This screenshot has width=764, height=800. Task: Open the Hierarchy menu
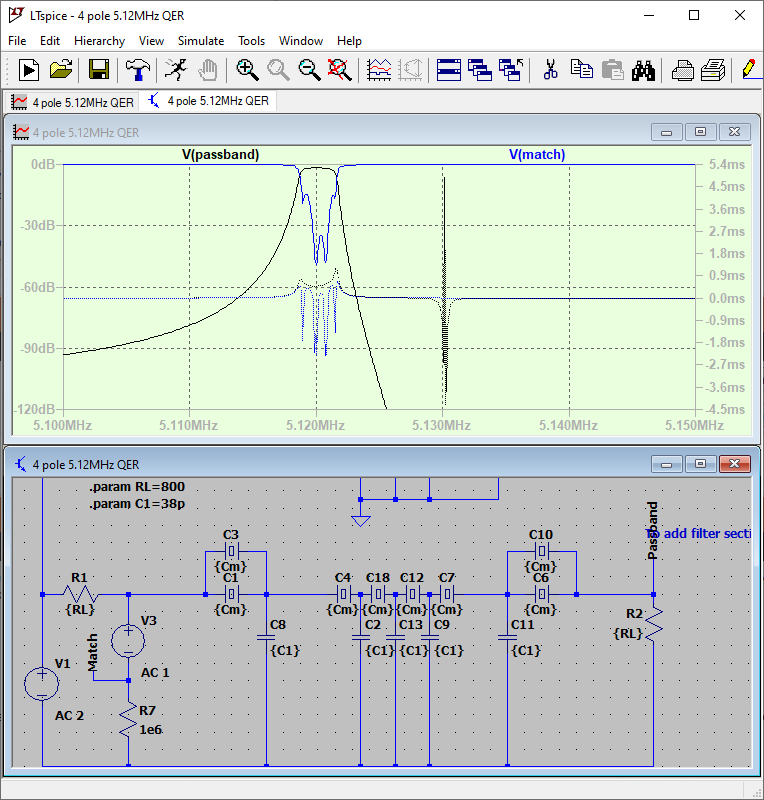click(x=99, y=41)
